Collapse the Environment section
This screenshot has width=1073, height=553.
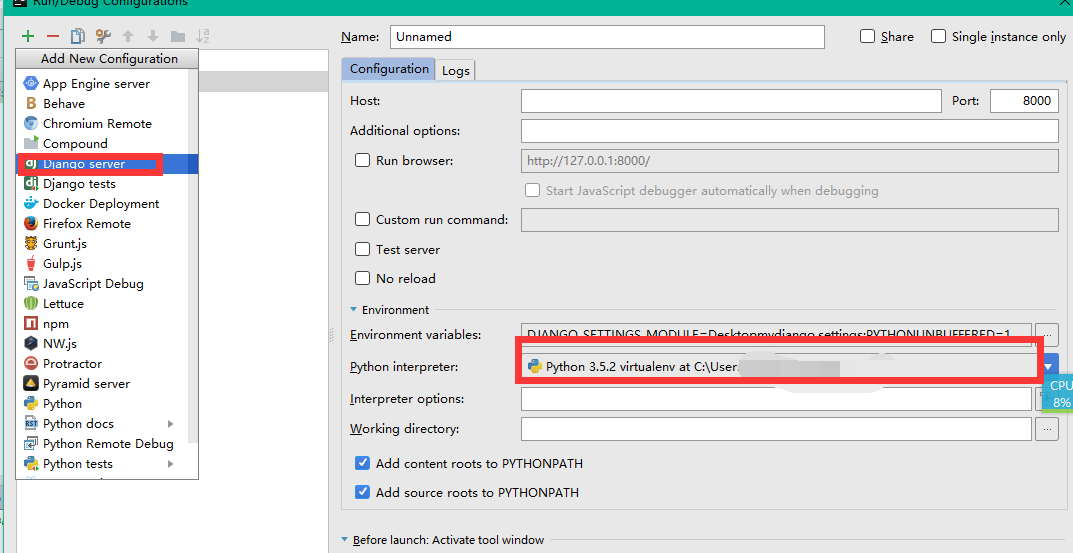[353, 310]
